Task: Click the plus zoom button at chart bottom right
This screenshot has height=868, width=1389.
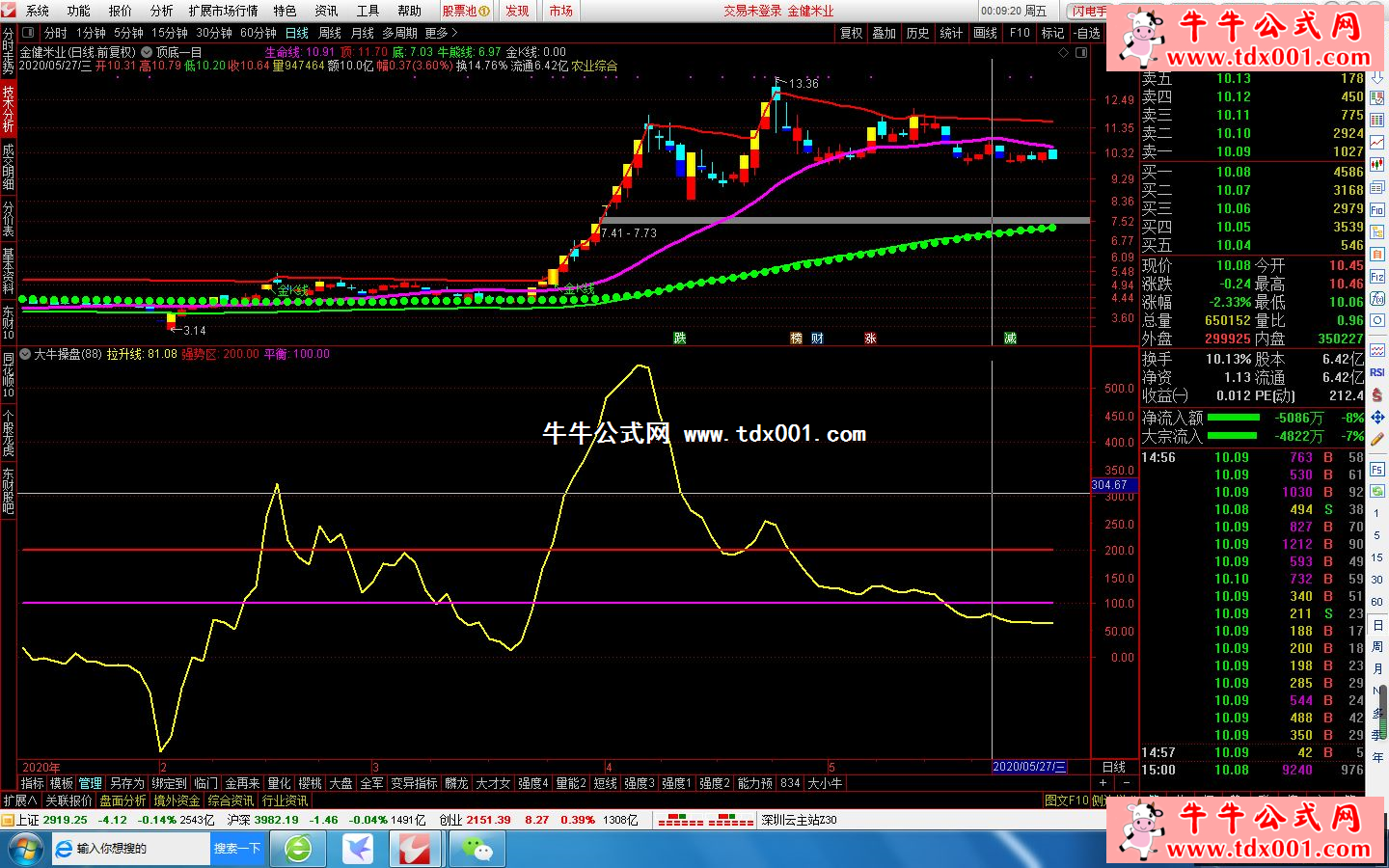Action: coord(1103,783)
